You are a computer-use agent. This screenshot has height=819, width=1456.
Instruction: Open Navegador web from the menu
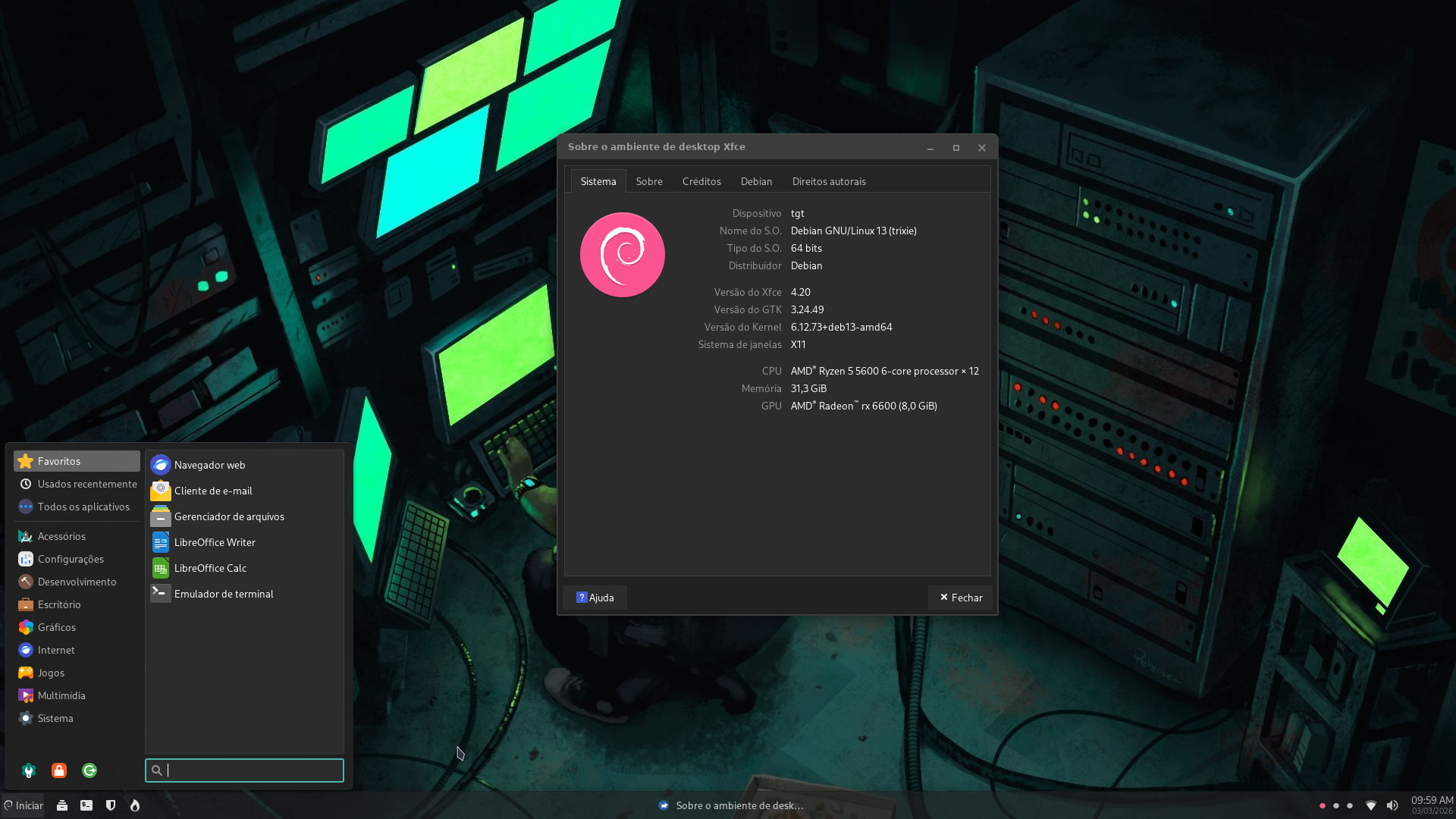[209, 465]
